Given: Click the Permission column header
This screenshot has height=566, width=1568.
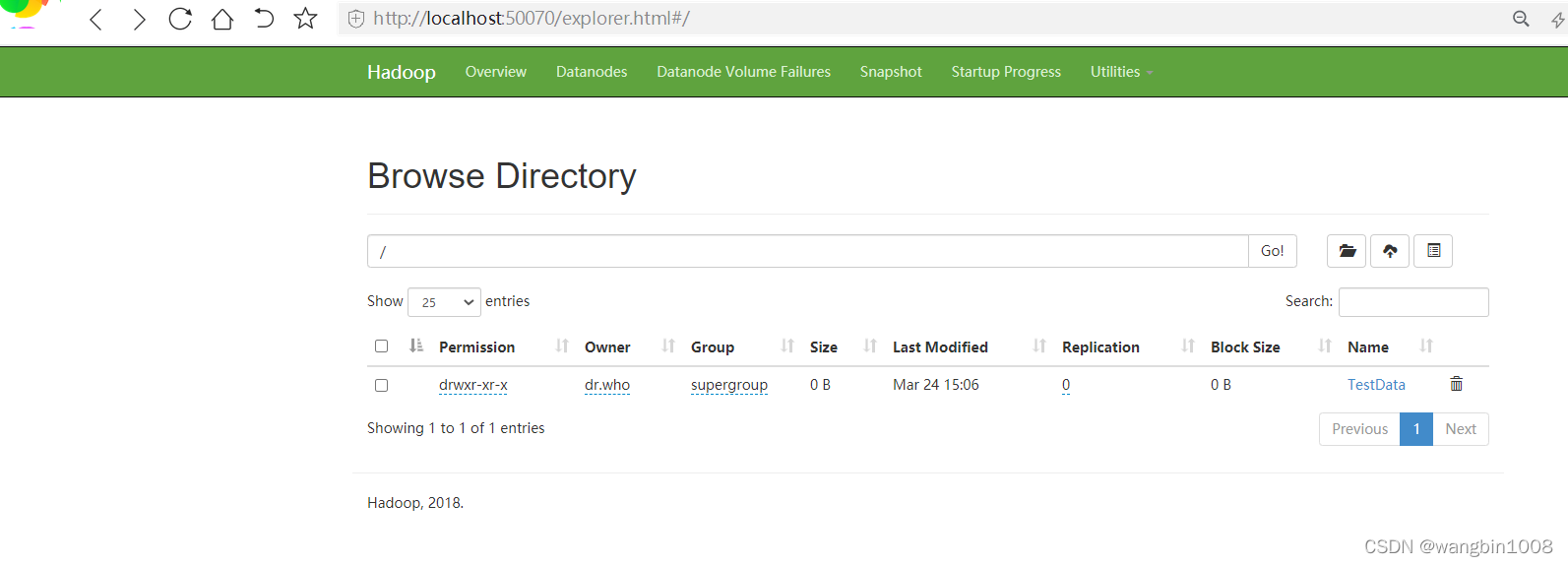Looking at the screenshot, I should 476,347.
